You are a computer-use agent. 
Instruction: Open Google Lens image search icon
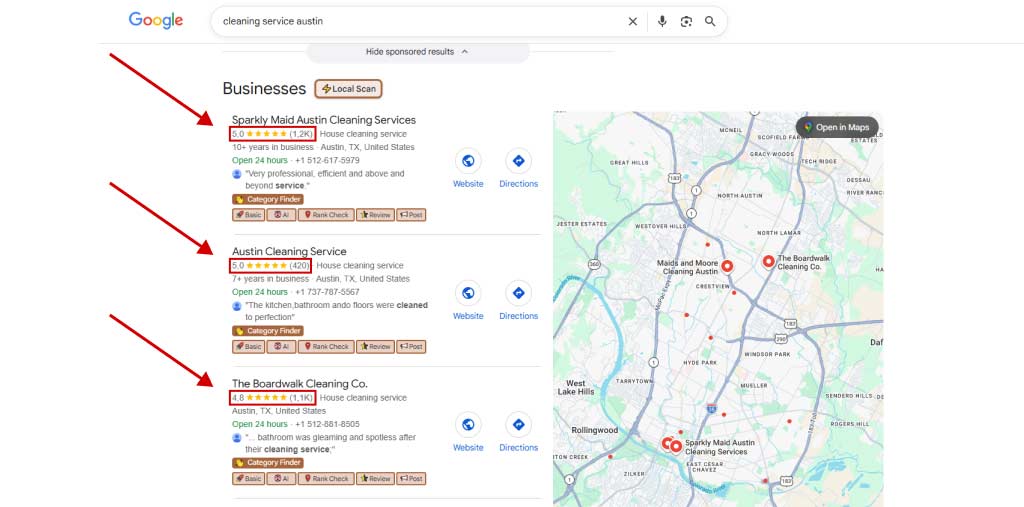[686, 21]
